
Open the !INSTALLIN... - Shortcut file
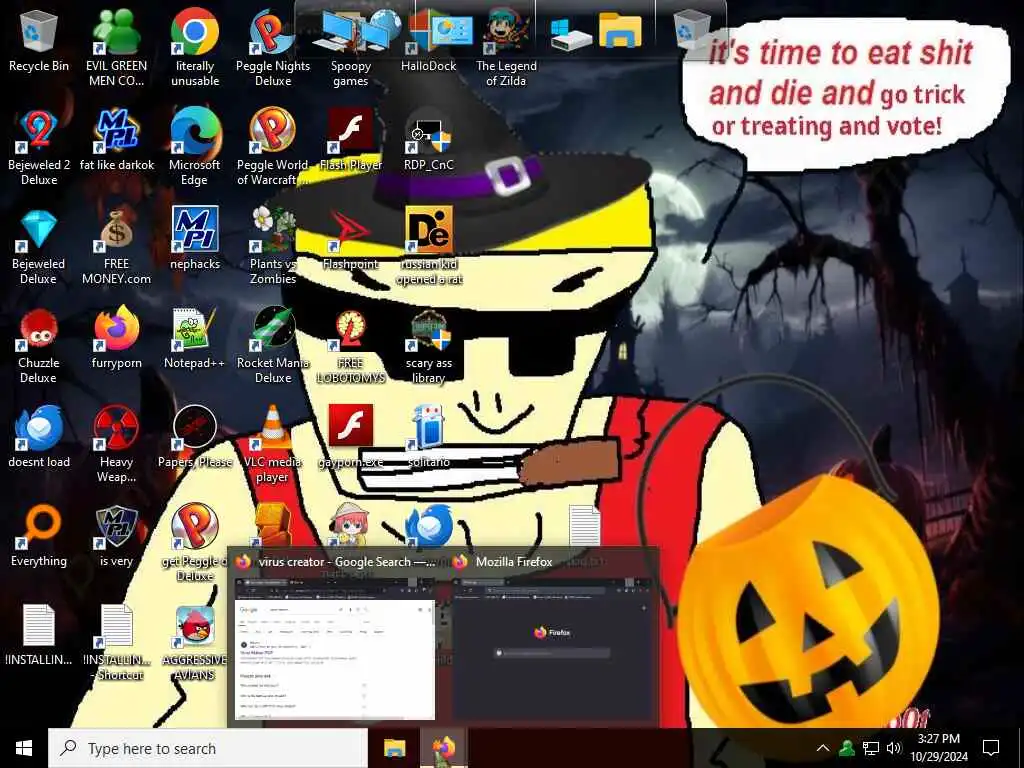pyautogui.click(x=117, y=643)
